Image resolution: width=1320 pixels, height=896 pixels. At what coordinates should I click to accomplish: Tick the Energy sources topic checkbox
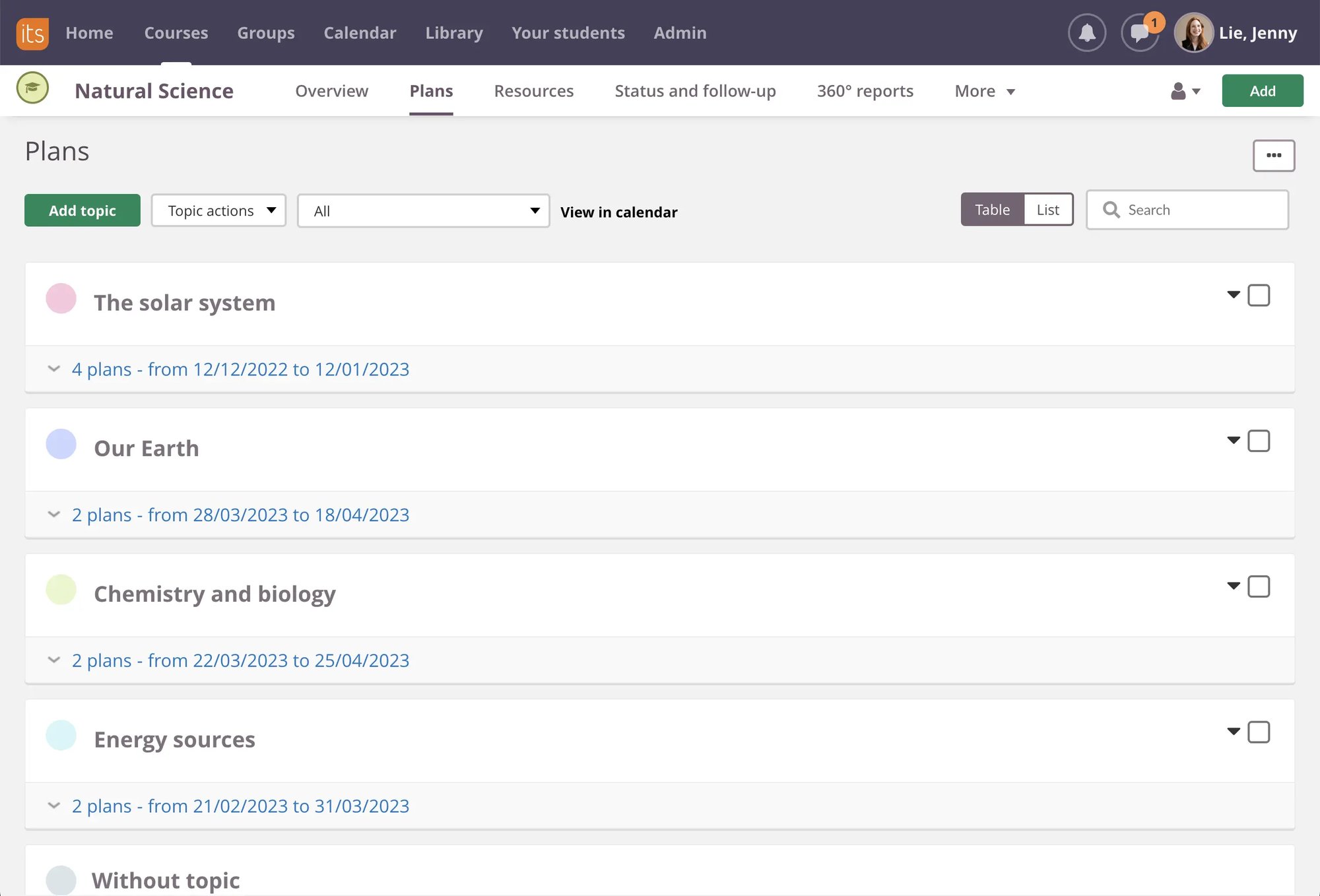1258,732
